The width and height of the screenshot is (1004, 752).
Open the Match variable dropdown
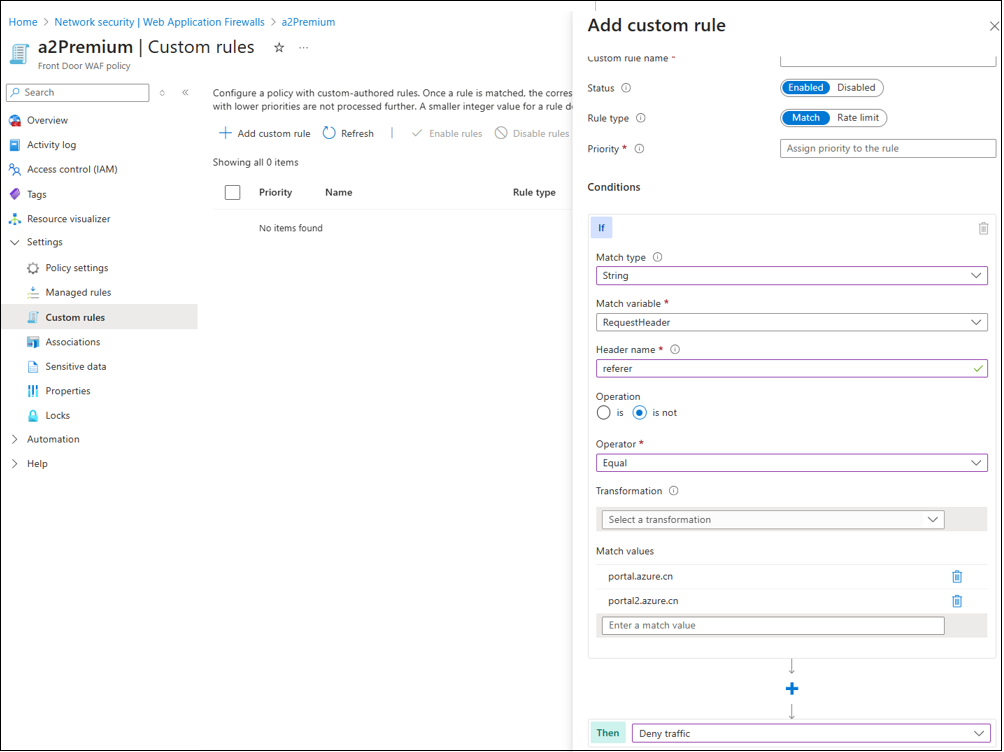[791, 323]
